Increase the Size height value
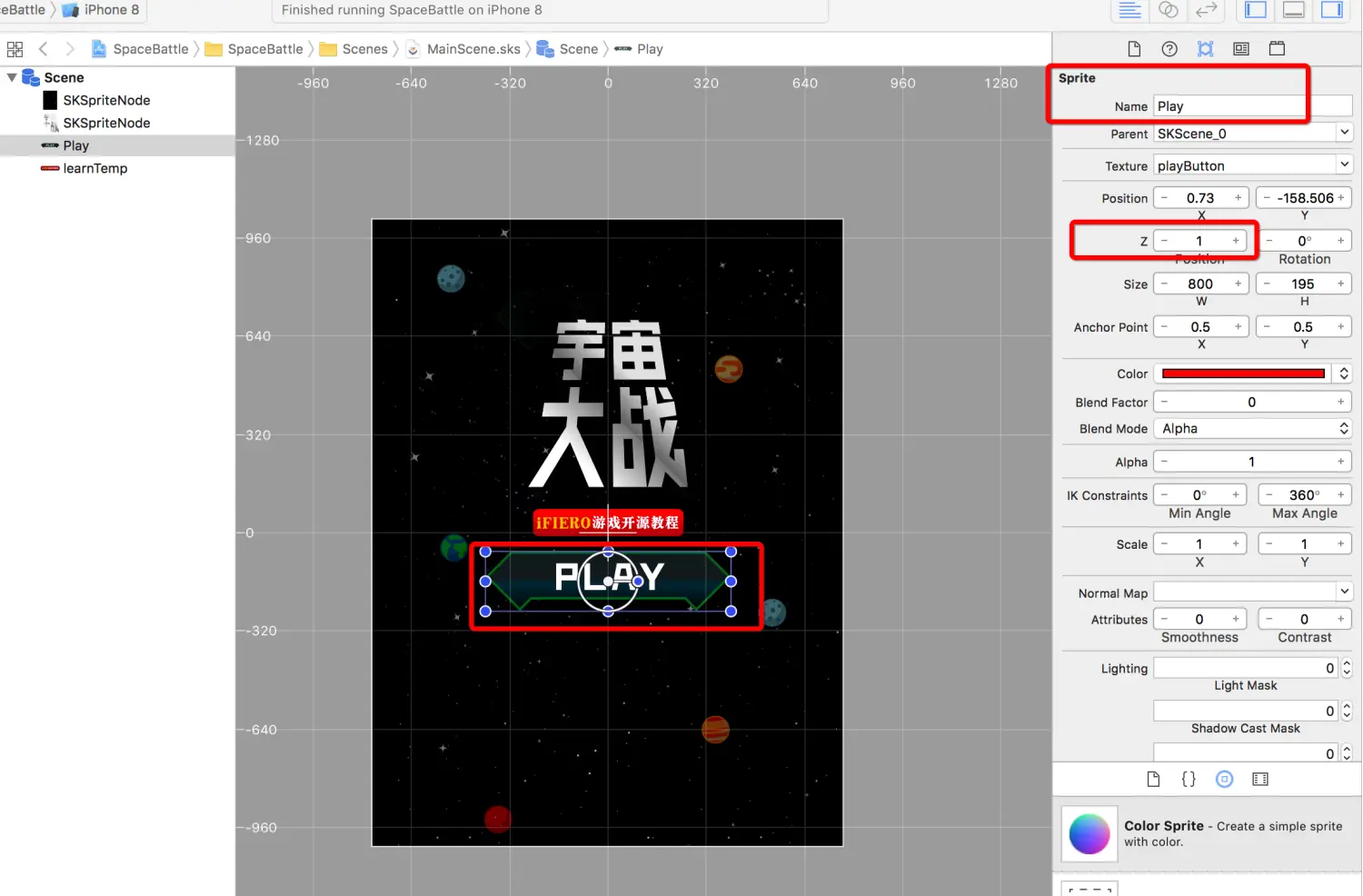This screenshot has height=896, width=1363. (1340, 284)
